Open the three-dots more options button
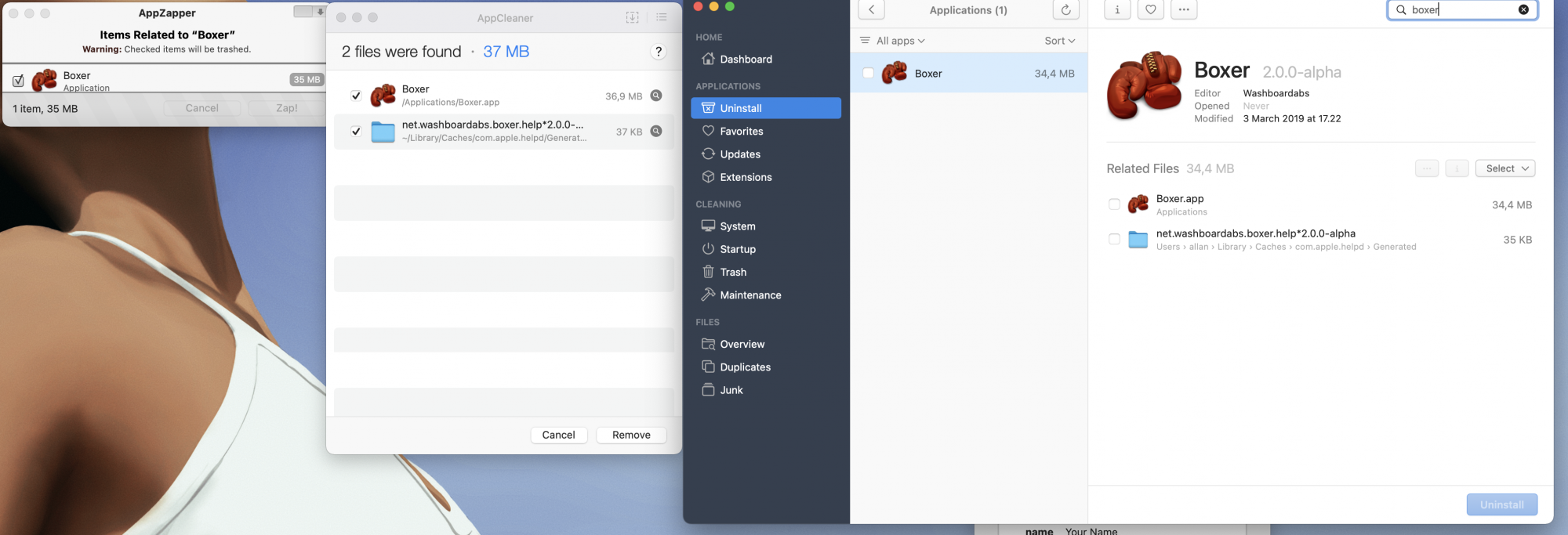The height and width of the screenshot is (535, 1568). coord(1184,10)
